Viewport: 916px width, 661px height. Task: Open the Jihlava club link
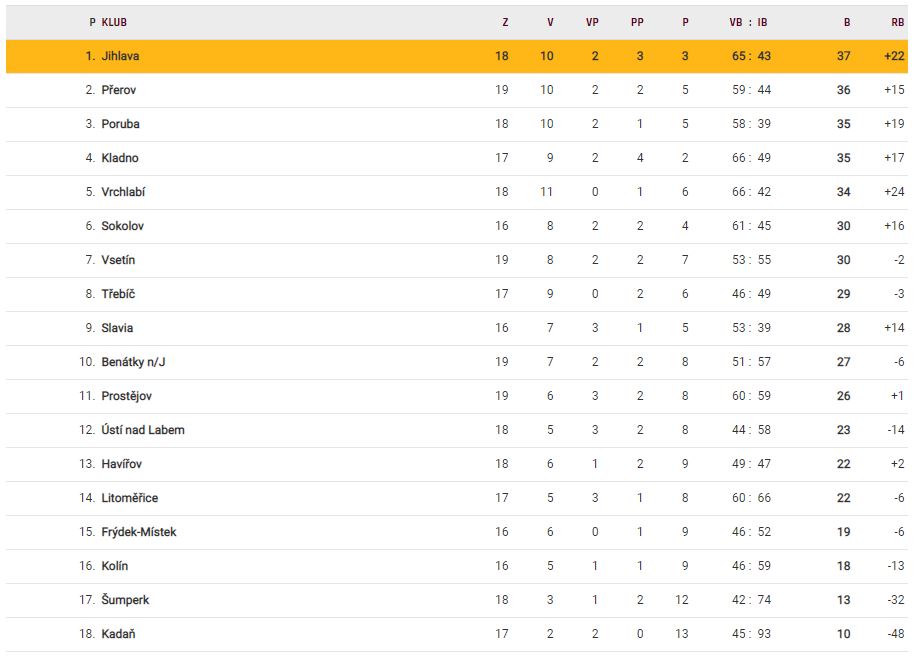pos(120,56)
